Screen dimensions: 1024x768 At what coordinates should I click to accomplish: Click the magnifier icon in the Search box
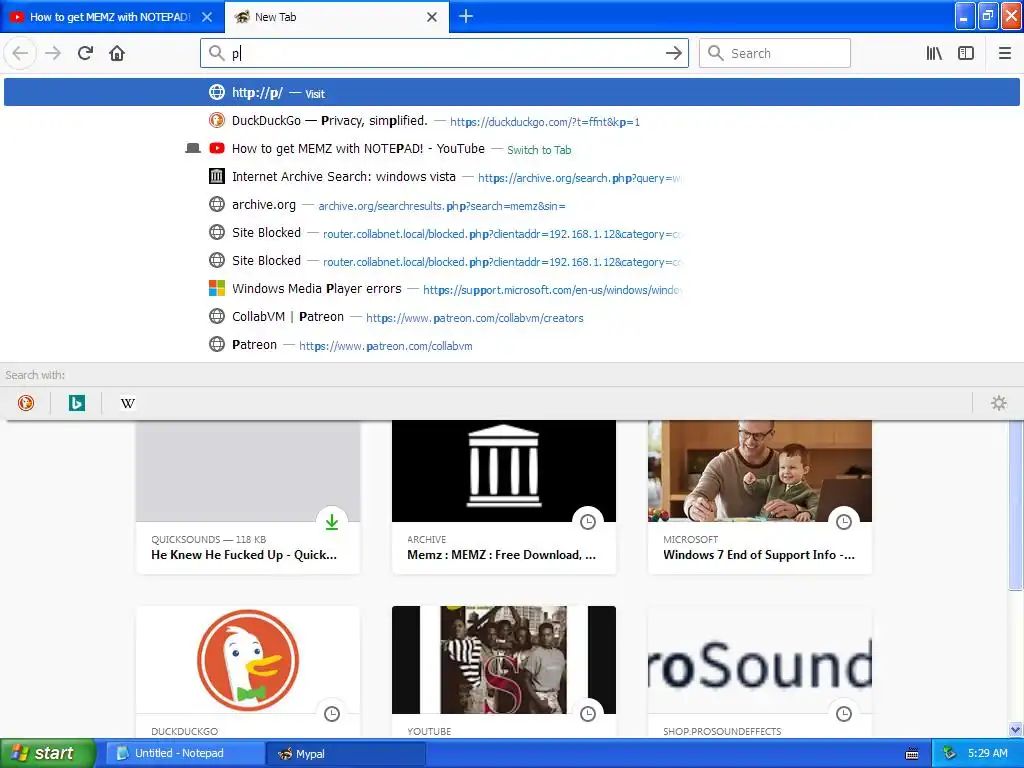[x=716, y=53]
